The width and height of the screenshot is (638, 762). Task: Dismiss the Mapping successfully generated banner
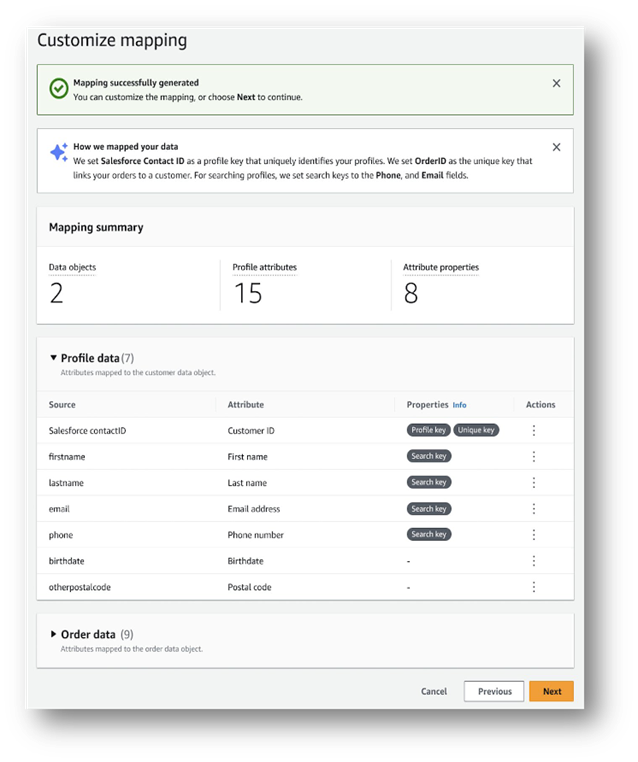(556, 83)
